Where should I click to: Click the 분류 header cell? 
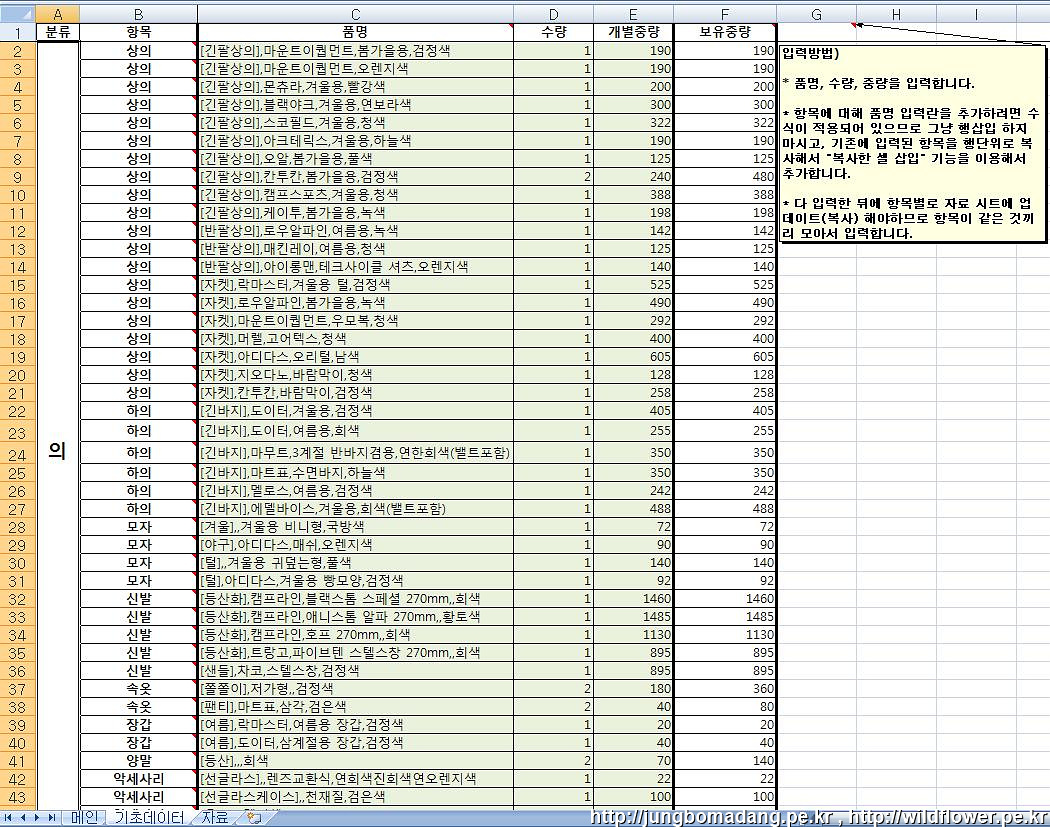tap(58, 32)
